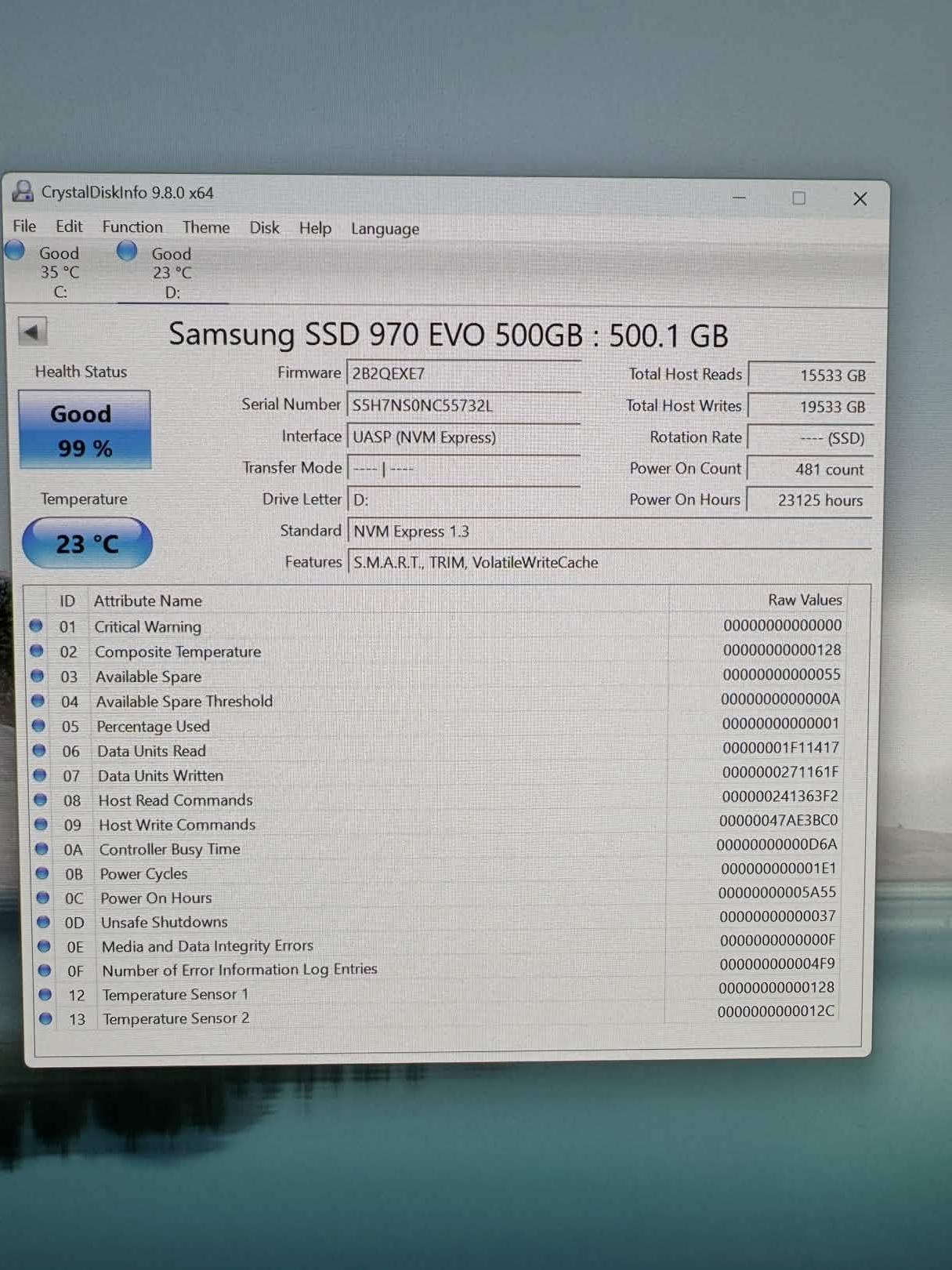952x1270 pixels.
Task: Click the Serial Number field
Action: [464, 405]
